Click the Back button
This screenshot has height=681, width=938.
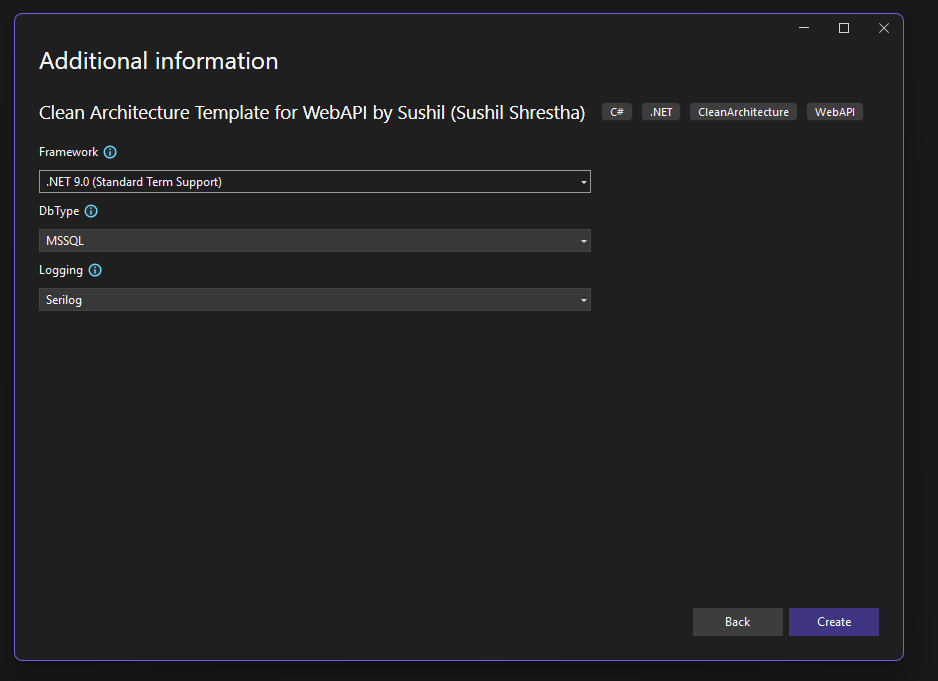(x=737, y=621)
